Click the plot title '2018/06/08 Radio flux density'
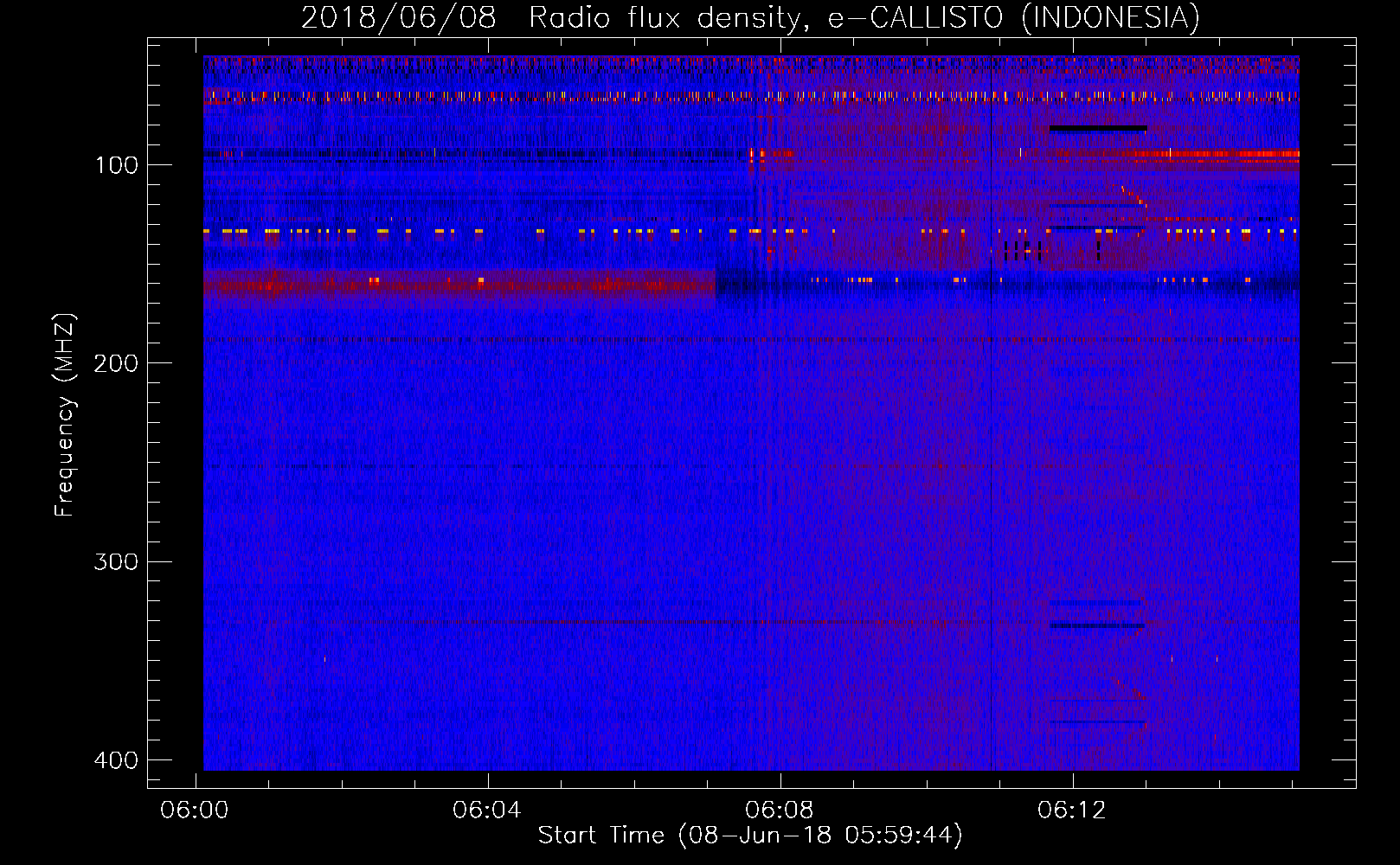The image size is (1400, 865). [x=750, y=17]
